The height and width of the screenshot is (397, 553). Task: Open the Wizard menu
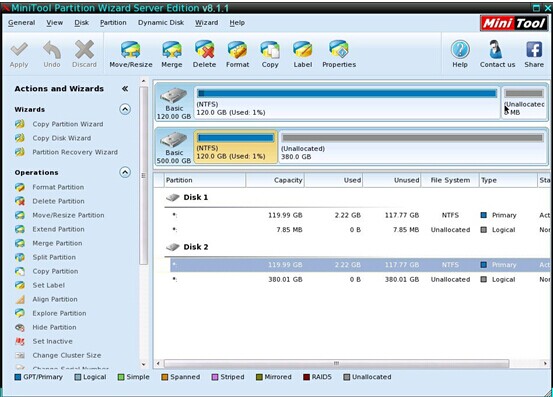[207, 23]
